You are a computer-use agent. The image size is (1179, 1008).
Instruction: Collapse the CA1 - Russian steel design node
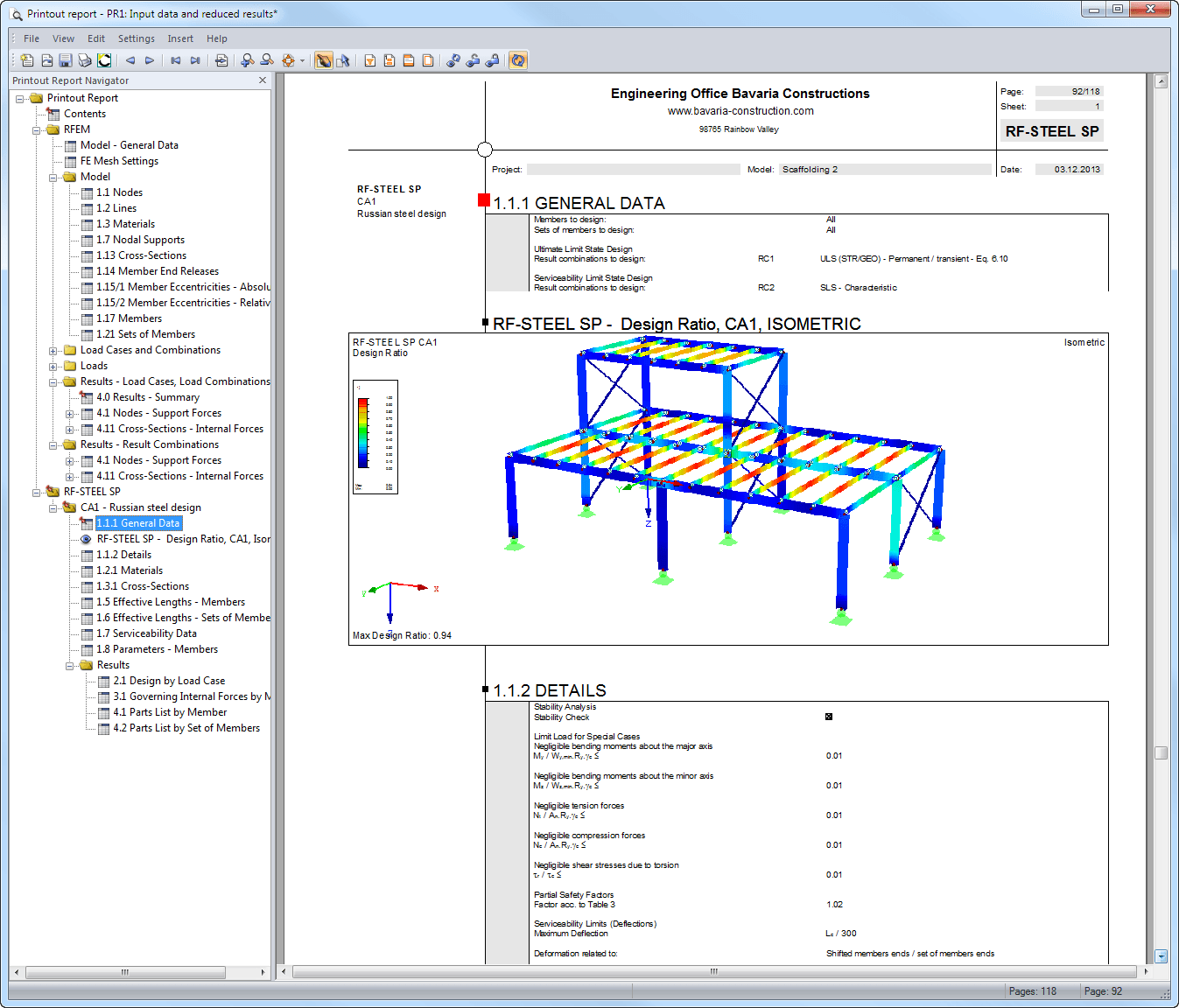tap(53, 508)
